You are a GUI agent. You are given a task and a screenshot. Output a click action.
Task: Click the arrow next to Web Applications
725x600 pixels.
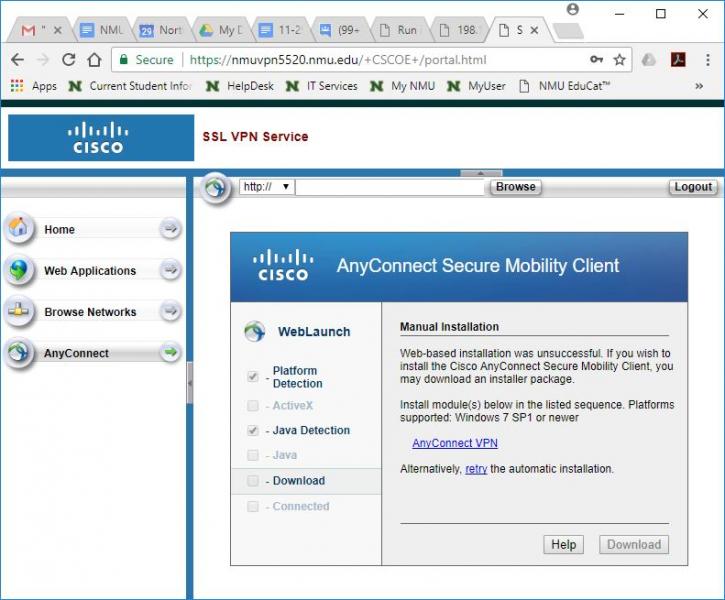click(170, 269)
